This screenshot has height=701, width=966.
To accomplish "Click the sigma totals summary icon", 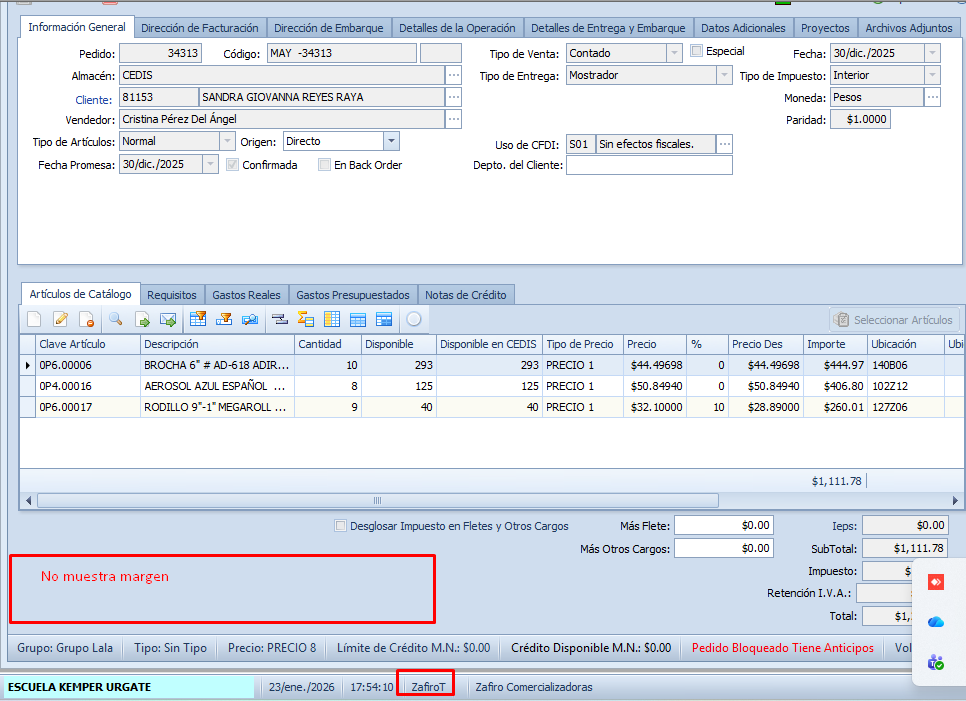I will pos(306,320).
